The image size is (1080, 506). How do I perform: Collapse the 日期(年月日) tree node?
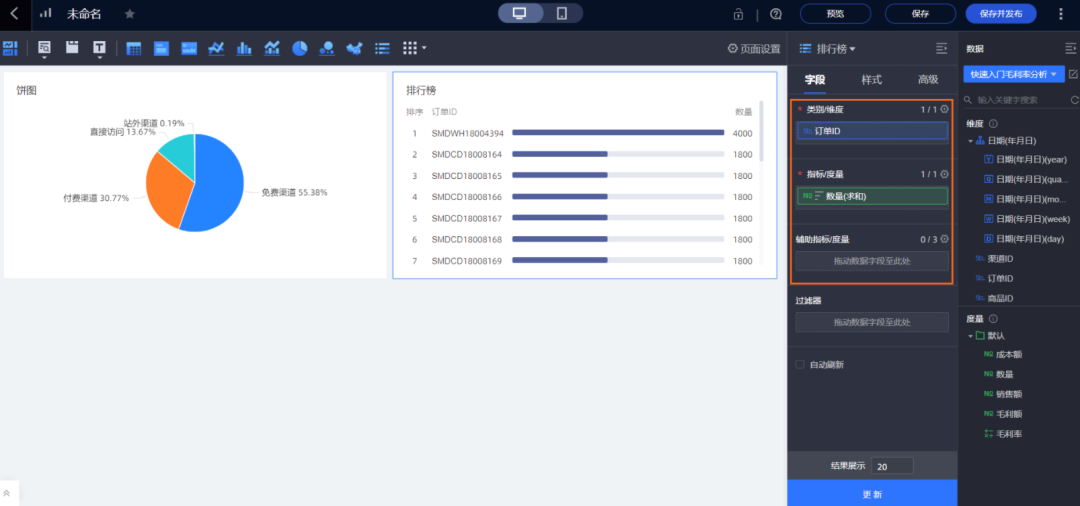(x=970, y=141)
